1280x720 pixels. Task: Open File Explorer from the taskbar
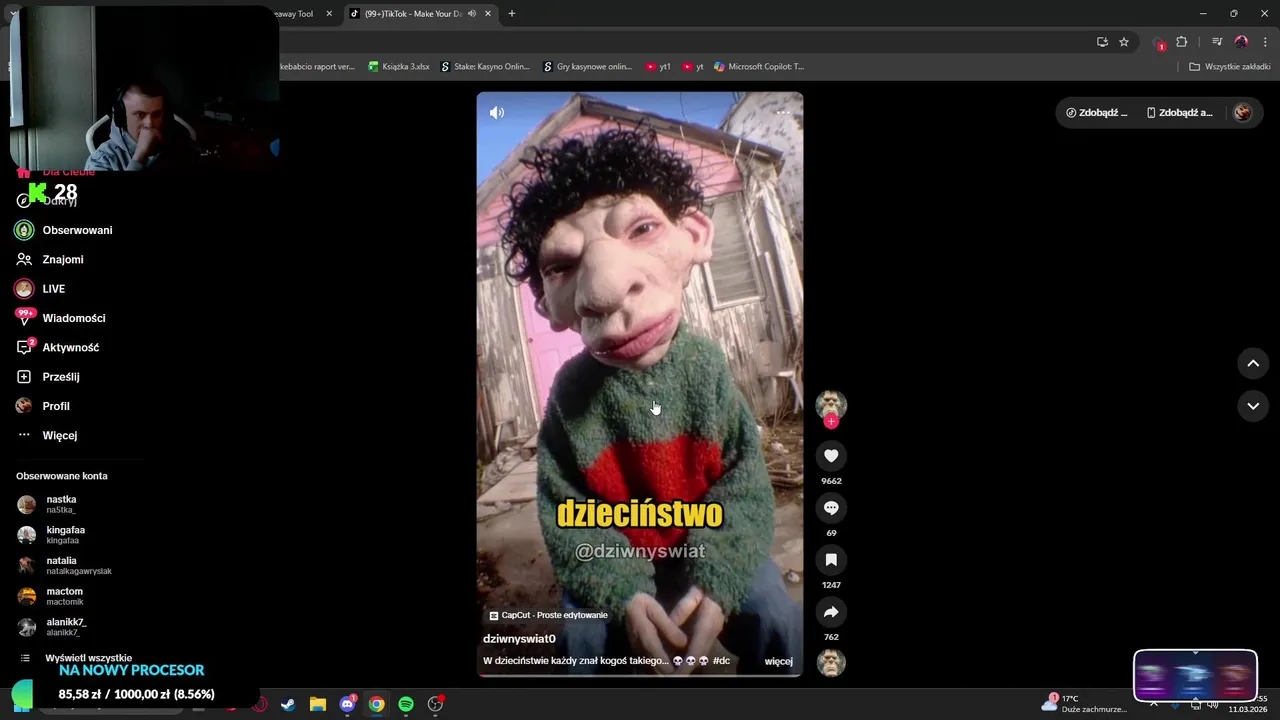coord(317,704)
